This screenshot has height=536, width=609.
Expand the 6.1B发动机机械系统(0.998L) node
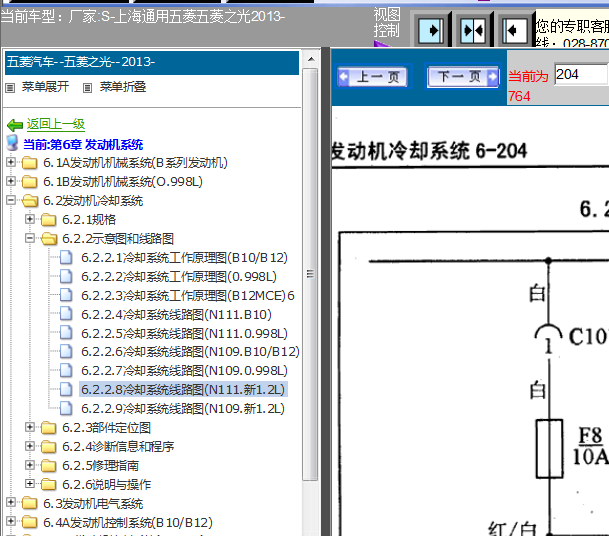click(x=11, y=181)
